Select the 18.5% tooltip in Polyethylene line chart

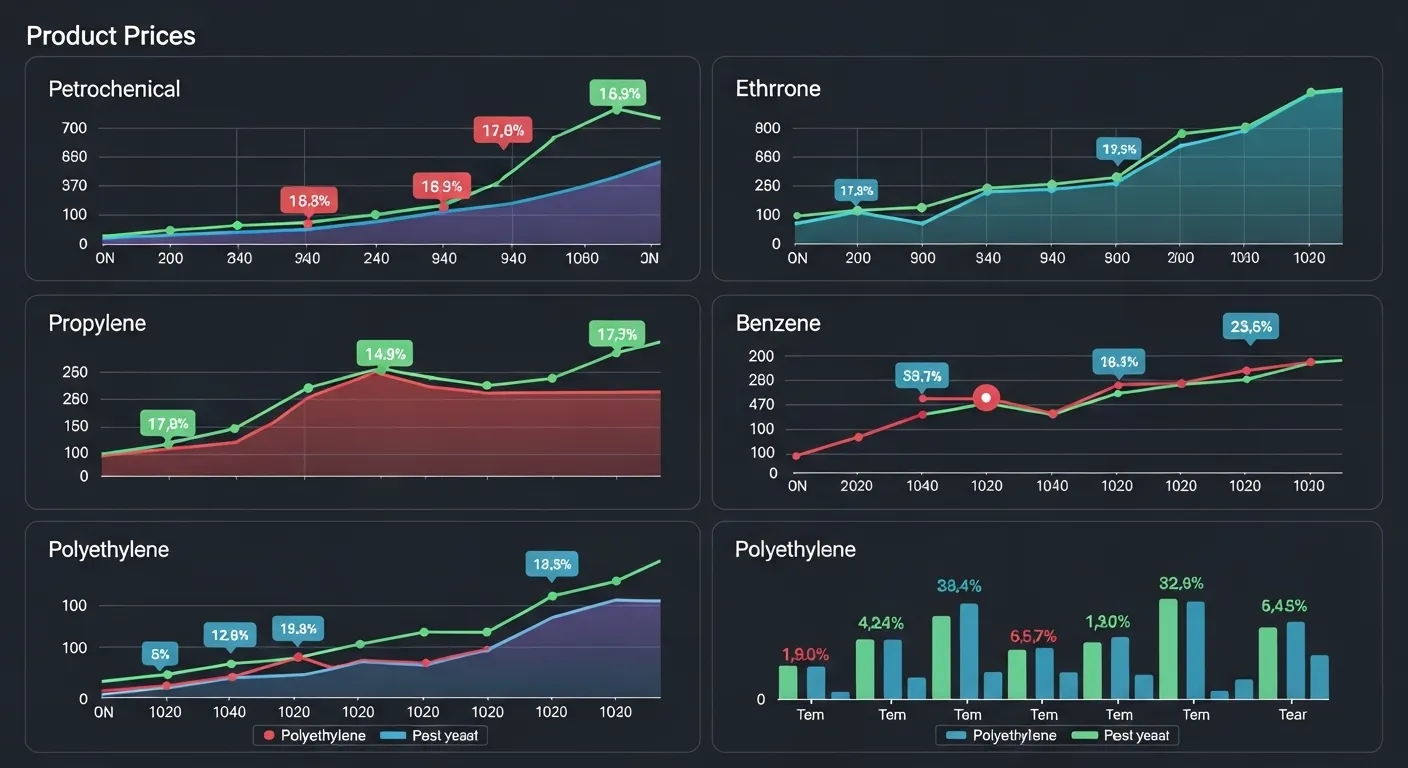552,564
